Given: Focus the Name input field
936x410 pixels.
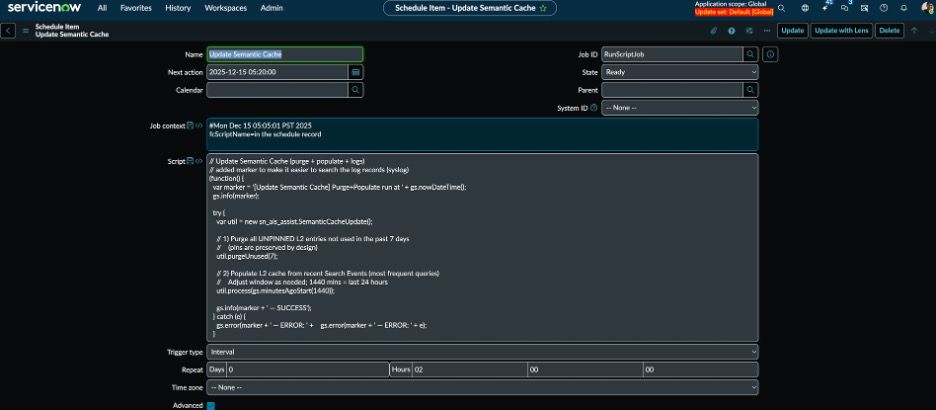Looking at the screenshot, I should pyautogui.click(x=285, y=54).
